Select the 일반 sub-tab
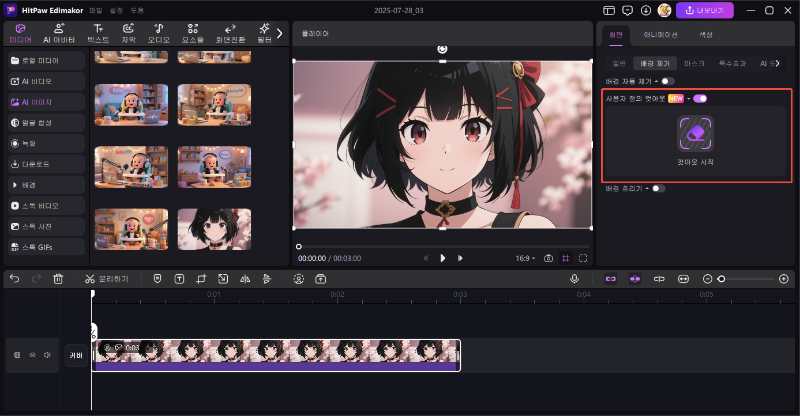The image size is (800, 416). tap(618, 63)
